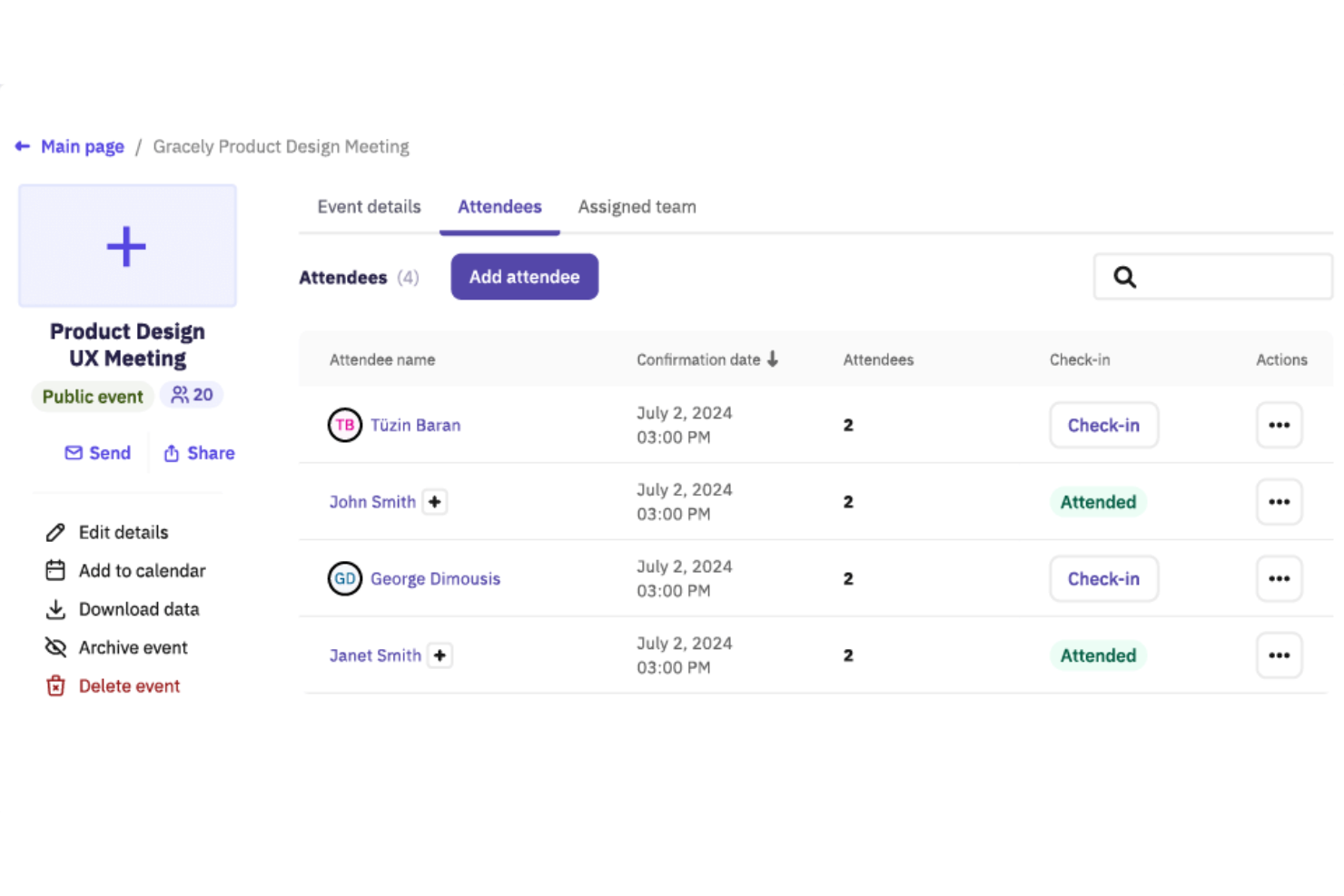Click the event image placeholder with plus sign
The image size is (1344, 896).
(126, 245)
